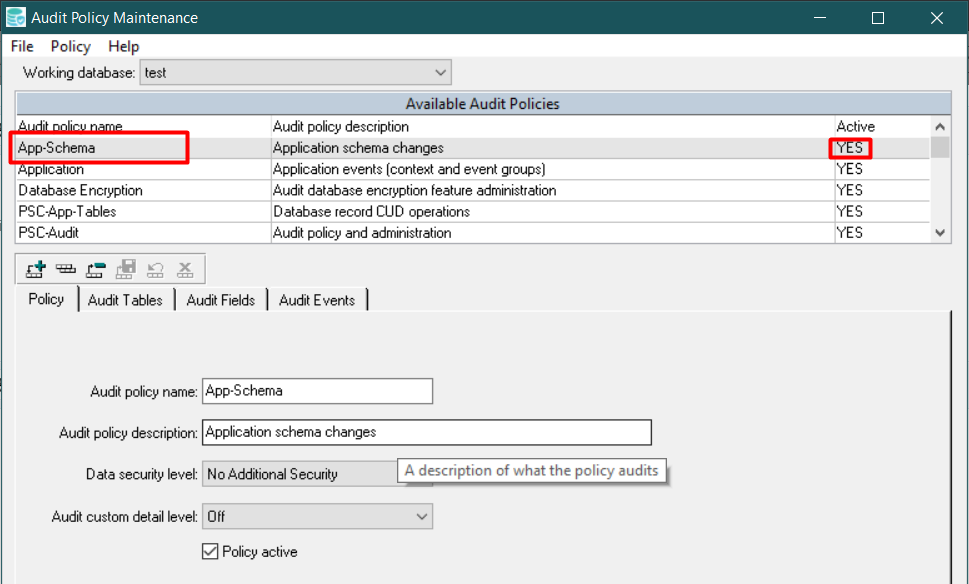This screenshot has width=969, height=584.
Task: Select the Duplicate Policy toolbar icon
Action: [x=65, y=268]
